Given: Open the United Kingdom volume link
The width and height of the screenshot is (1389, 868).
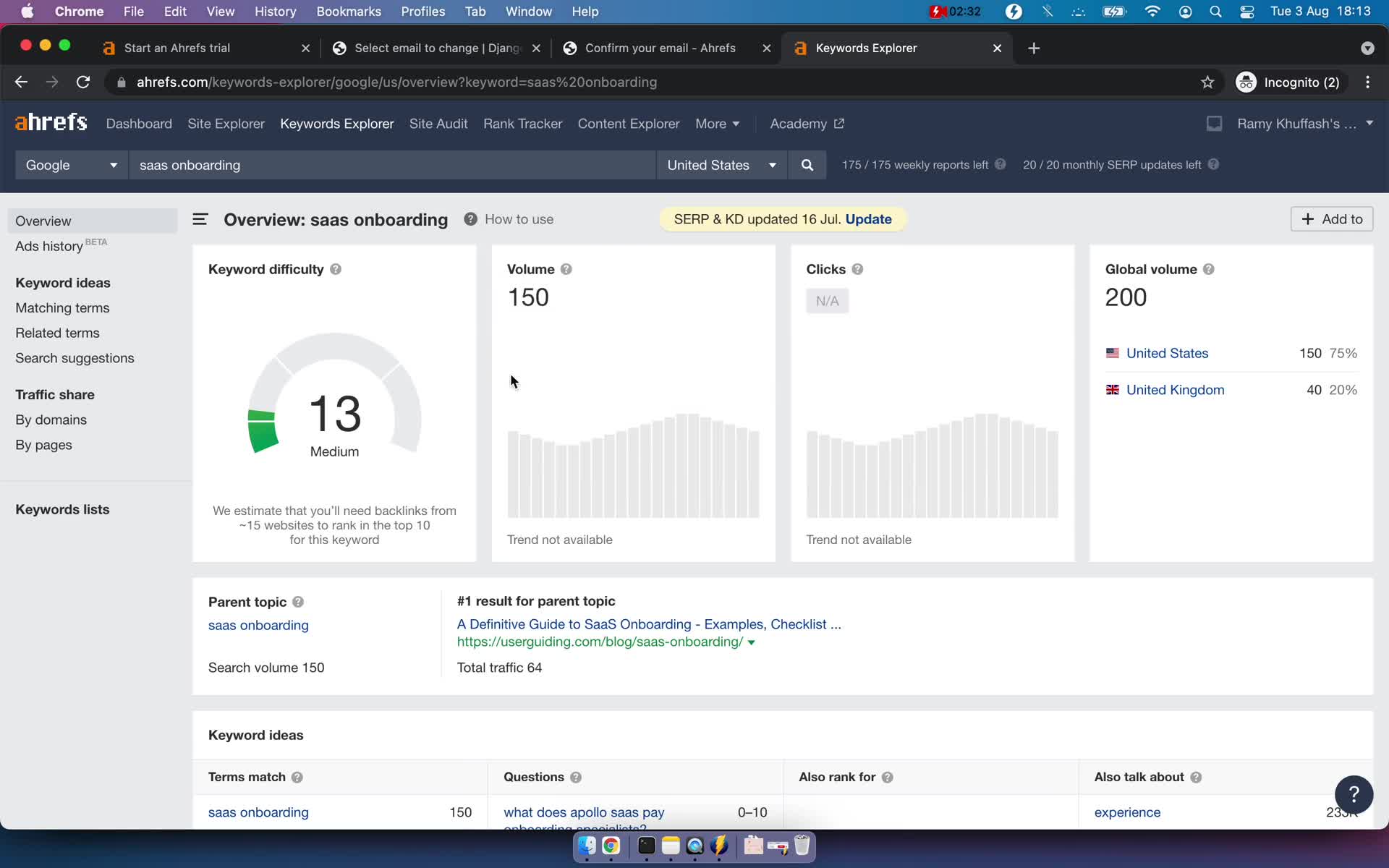Looking at the screenshot, I should 1175,390.
